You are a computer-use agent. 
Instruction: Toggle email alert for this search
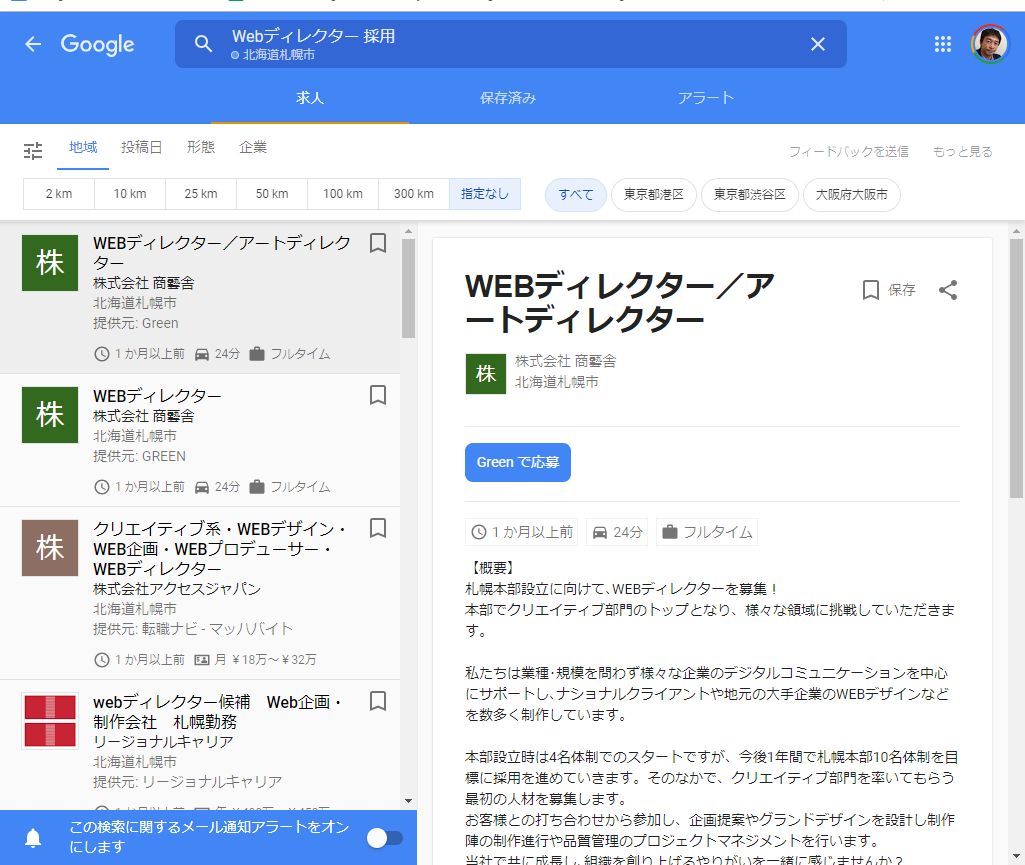click(x=384, y=838)
